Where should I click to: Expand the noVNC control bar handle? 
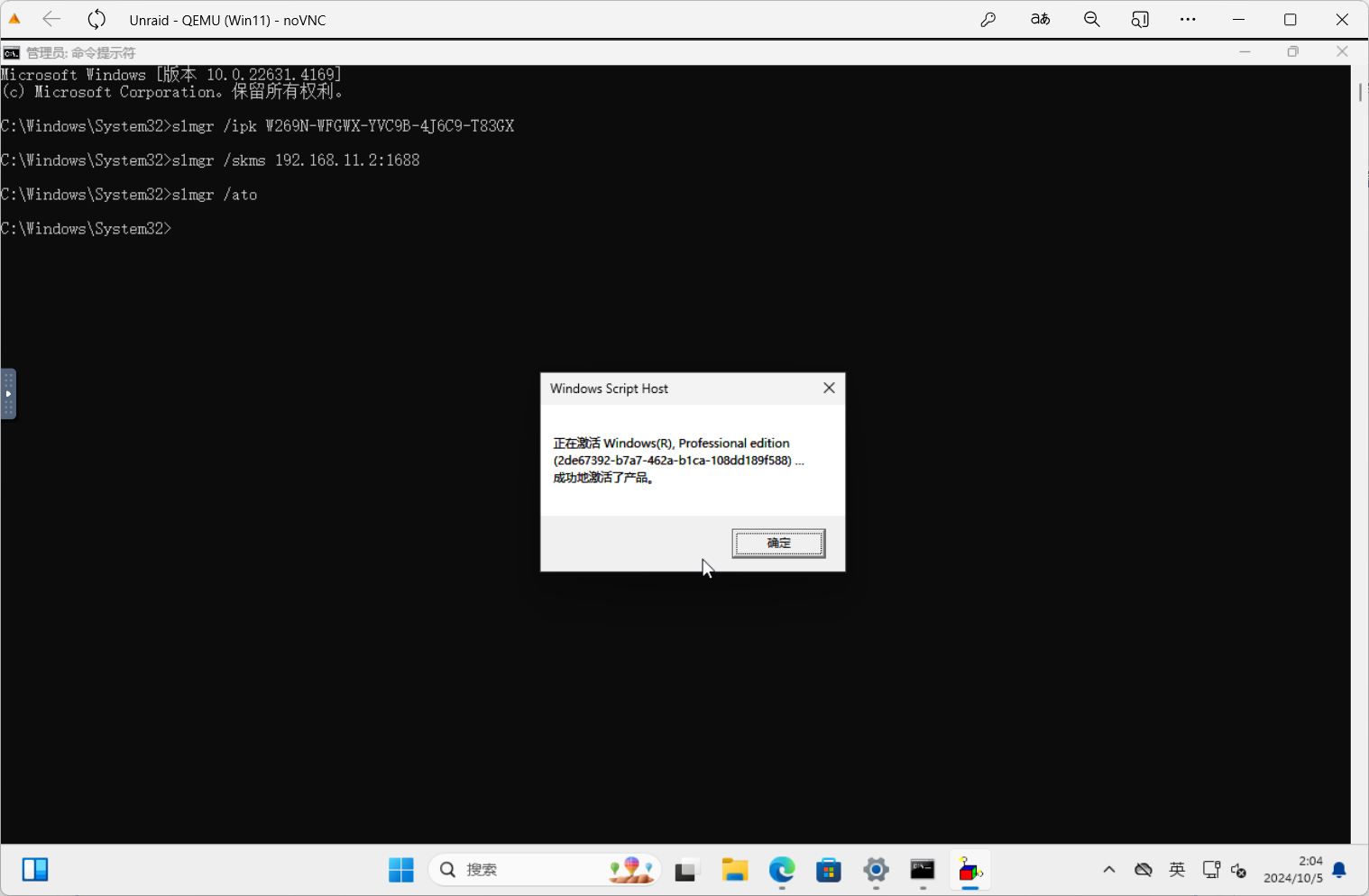click(x=8, y=394)
